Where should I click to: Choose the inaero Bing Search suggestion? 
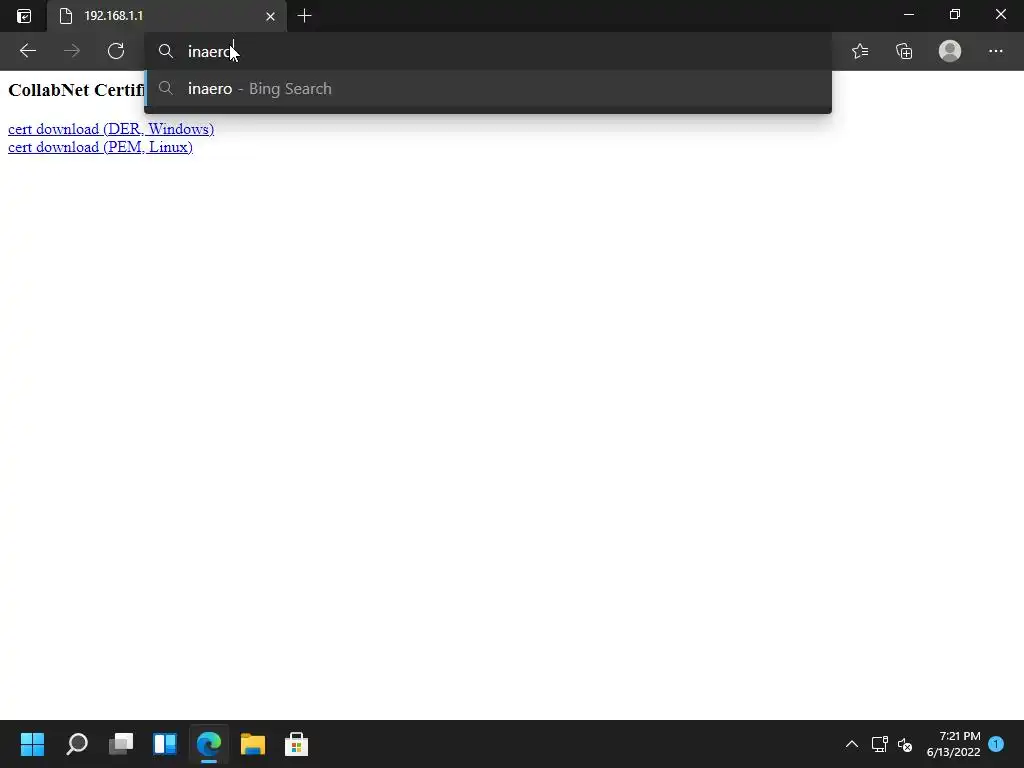point(488,89)
